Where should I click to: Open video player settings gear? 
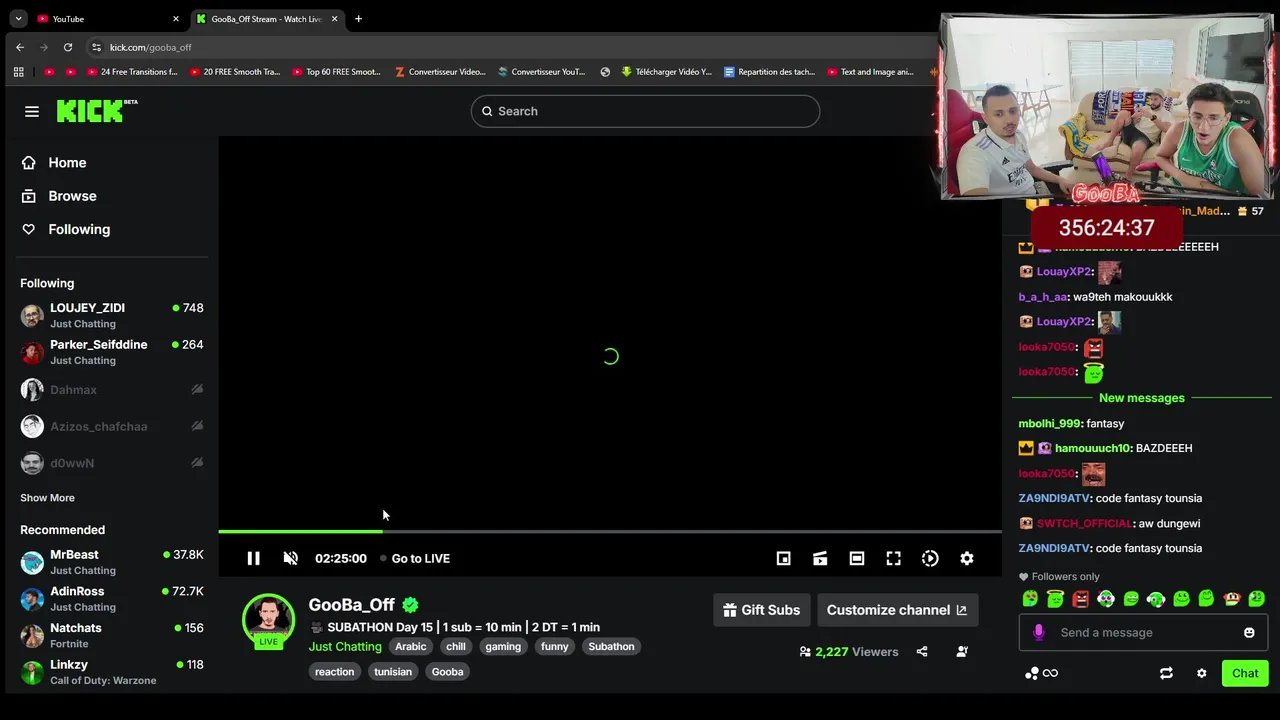click(967, 558)
